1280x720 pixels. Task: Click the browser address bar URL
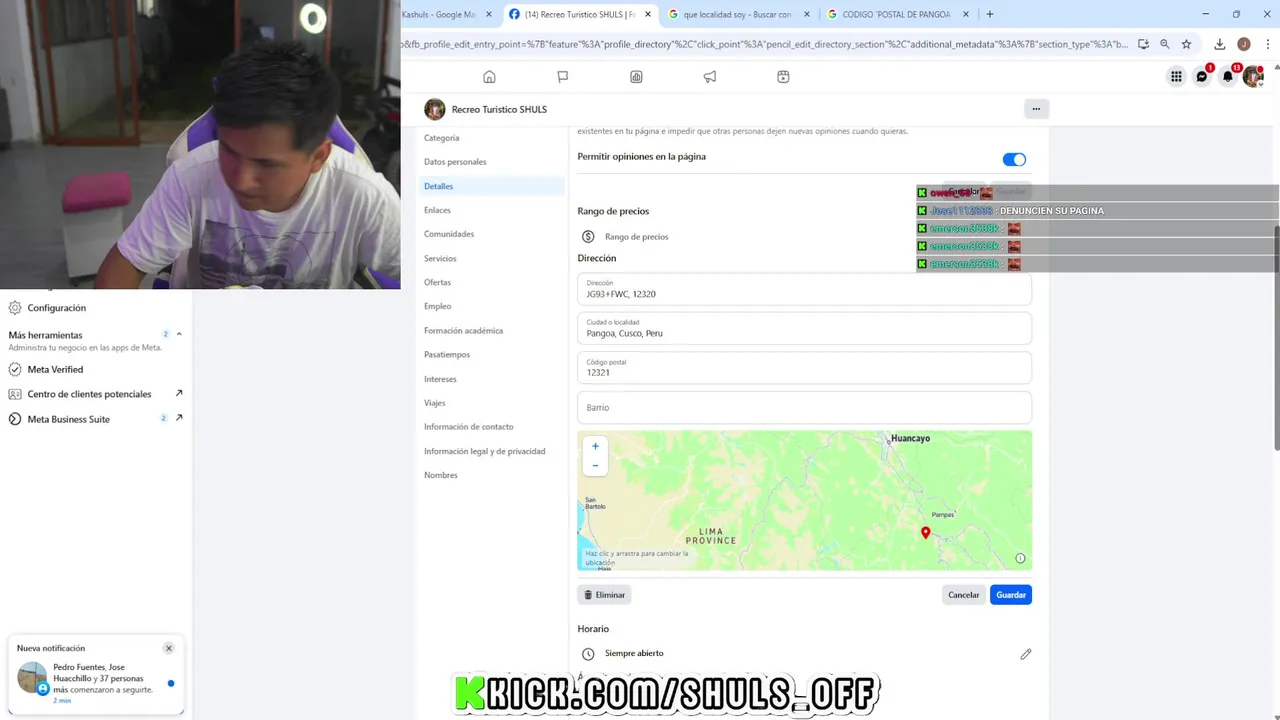[765, 44]
